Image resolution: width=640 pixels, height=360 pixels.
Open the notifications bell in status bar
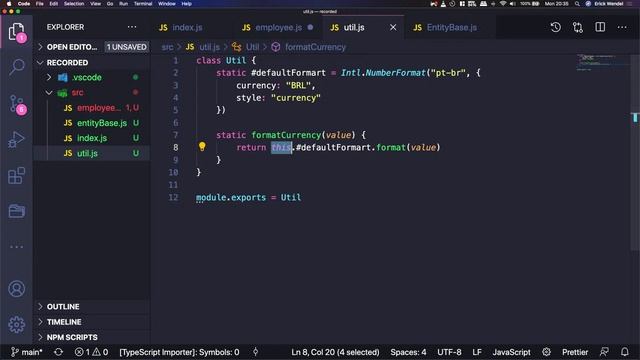click(624, 352)
